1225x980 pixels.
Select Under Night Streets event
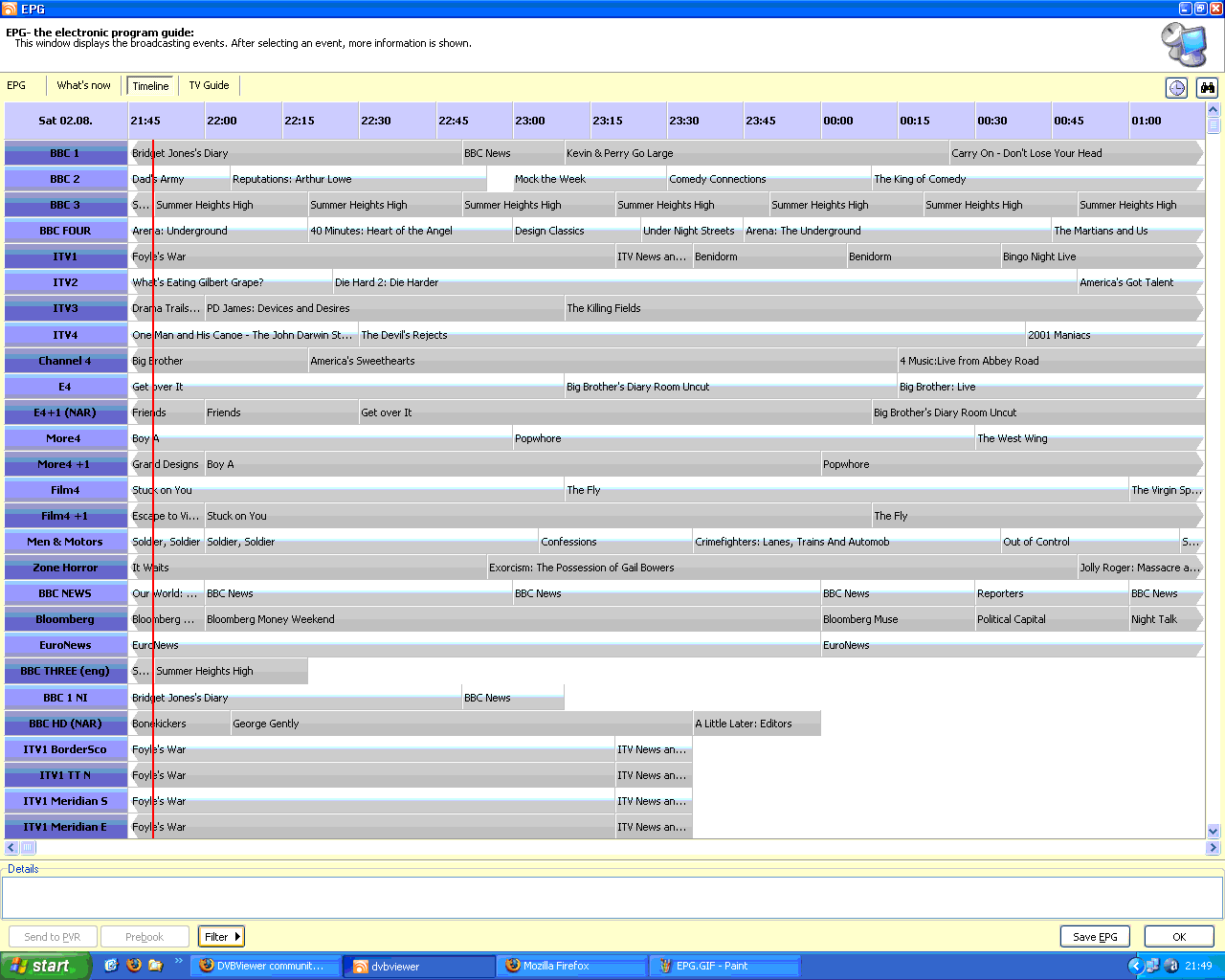692,231
